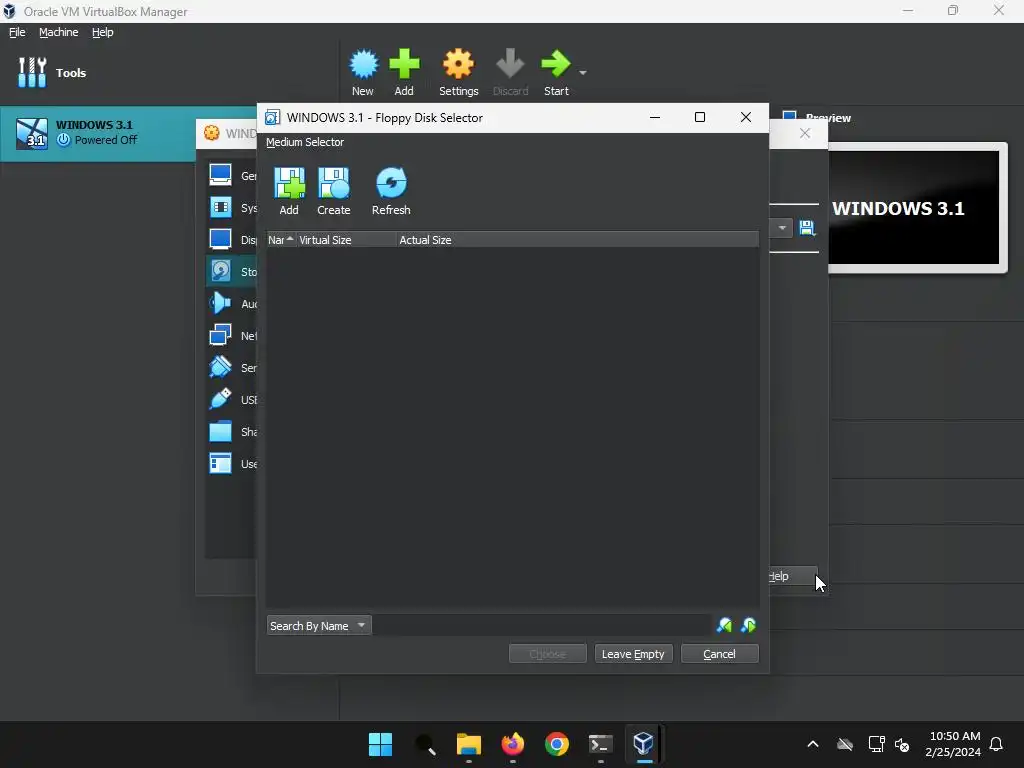The width and height of the screenshot is (1024, 768).
Task: Click the Tools icon in sidebar
Action: pos(32,72)
